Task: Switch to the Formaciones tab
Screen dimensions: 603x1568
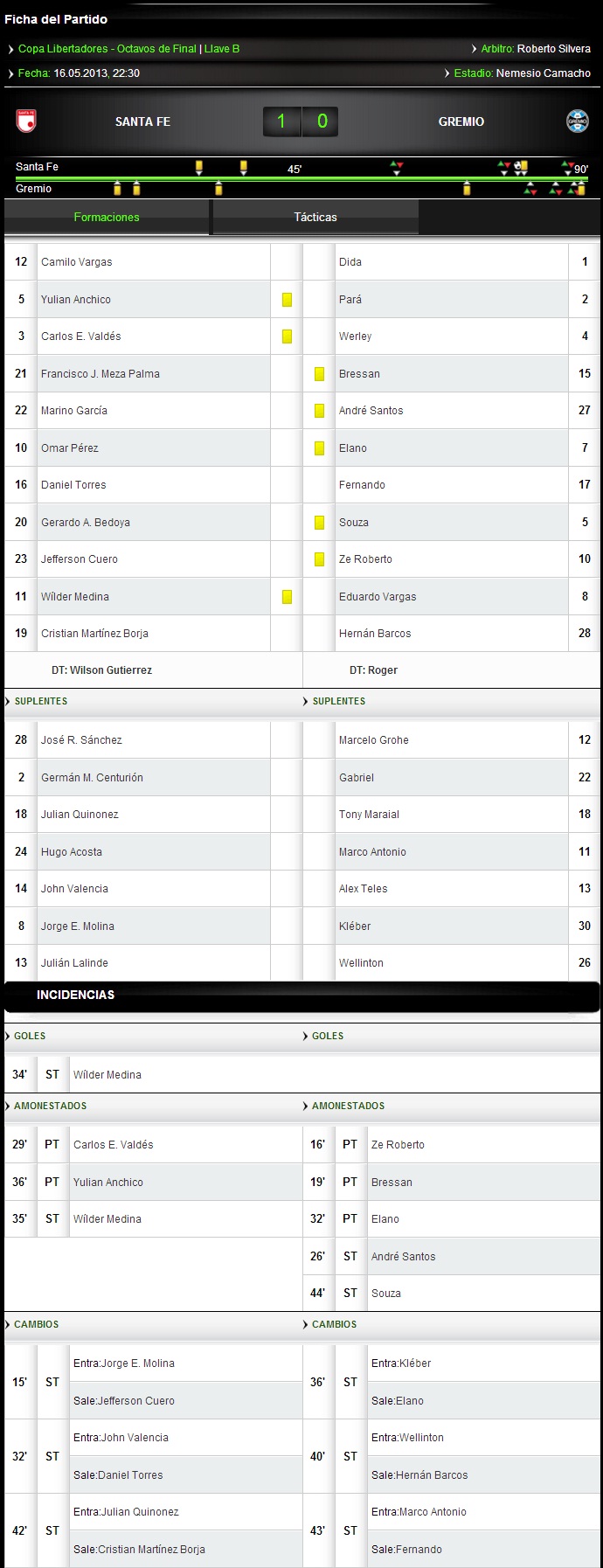Action: (x=107, y=217)
